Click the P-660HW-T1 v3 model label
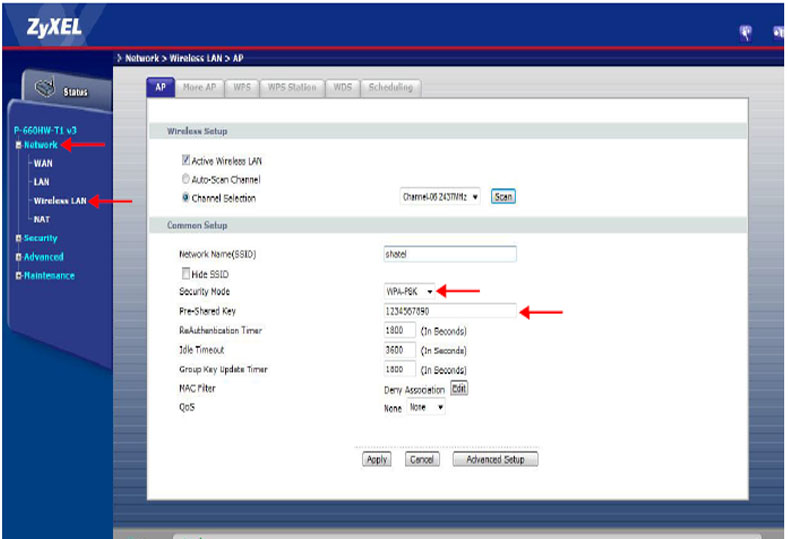This screenshot has height=539, width=788. (x=45, y=131)
